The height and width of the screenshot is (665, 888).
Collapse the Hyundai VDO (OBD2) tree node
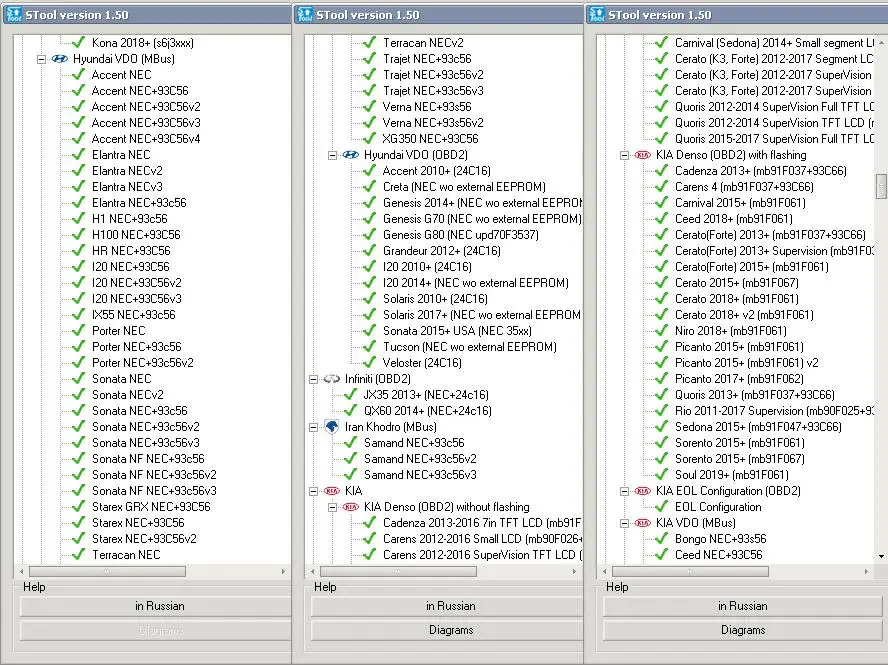[332, 155]
